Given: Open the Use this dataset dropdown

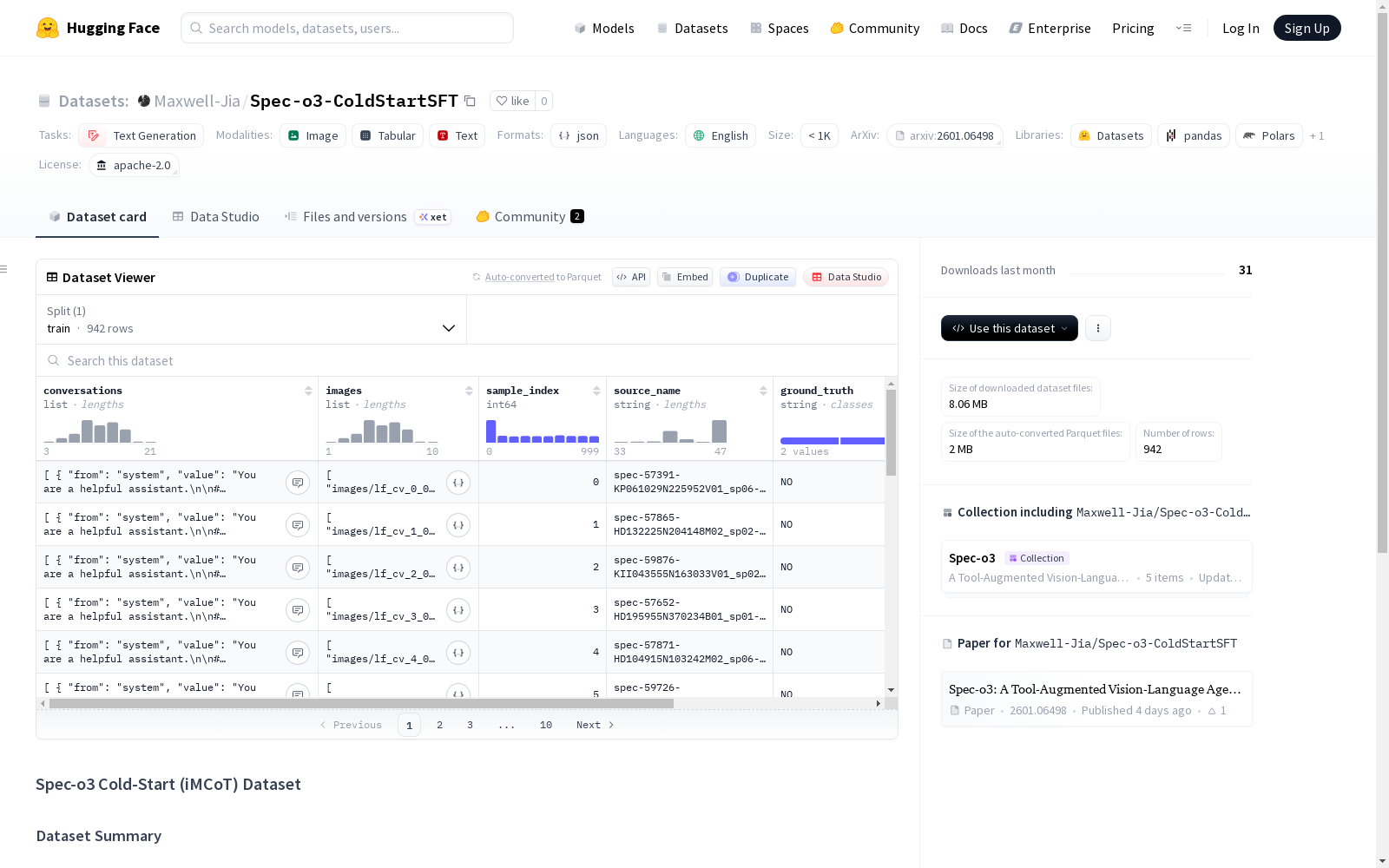Looking at the screenshot, I should (x=1010, y=328).
